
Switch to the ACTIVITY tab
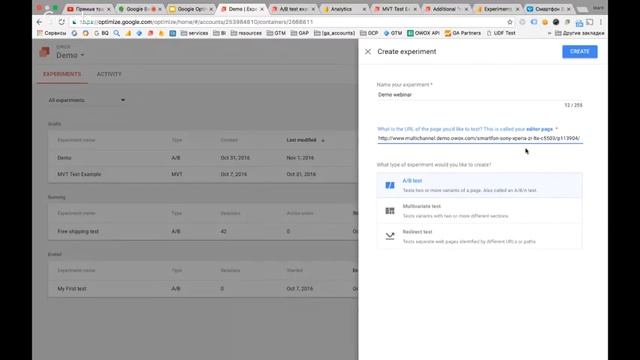(109, 74)
